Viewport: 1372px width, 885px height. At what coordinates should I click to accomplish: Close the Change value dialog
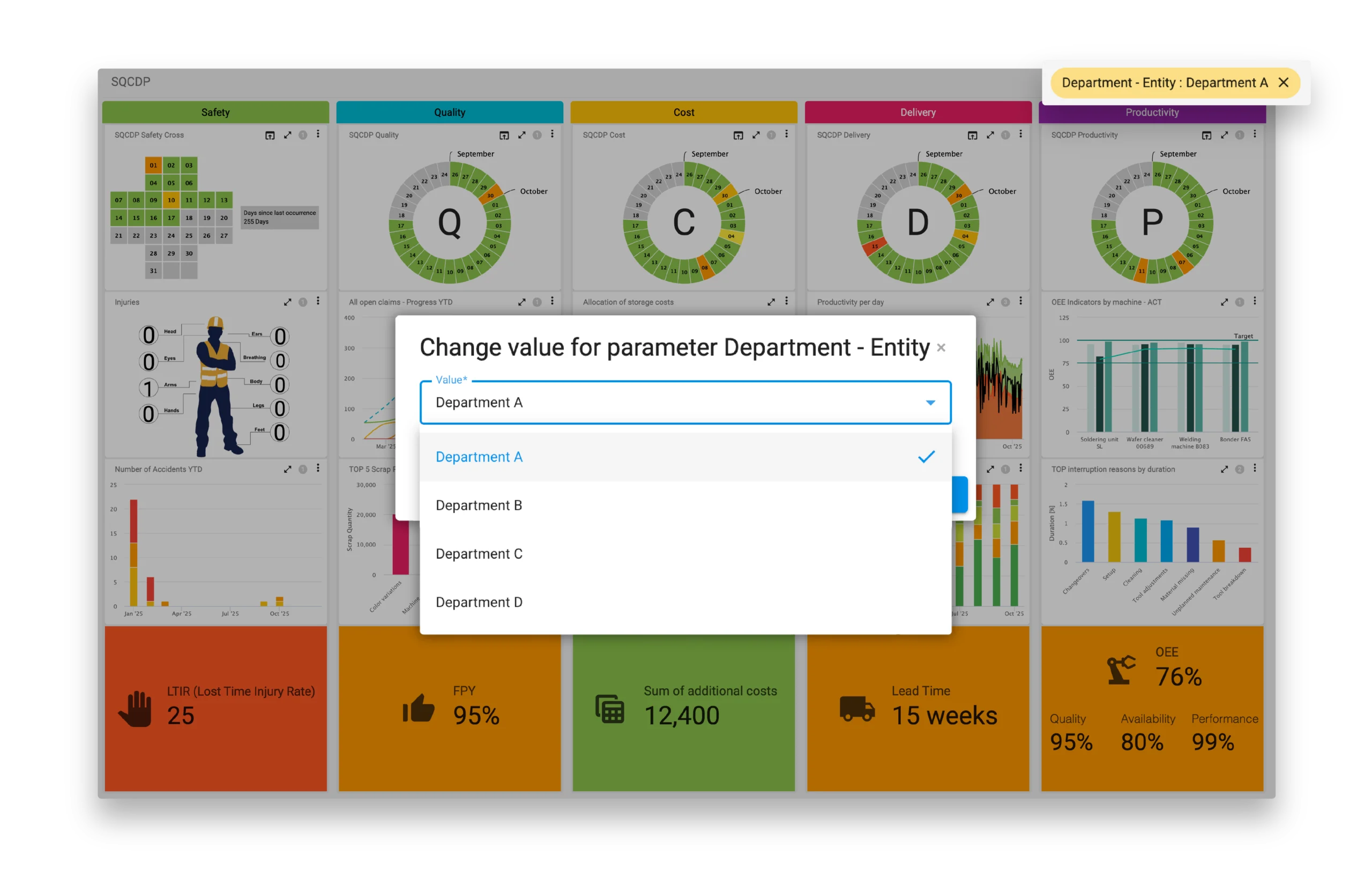pos(941,348)
